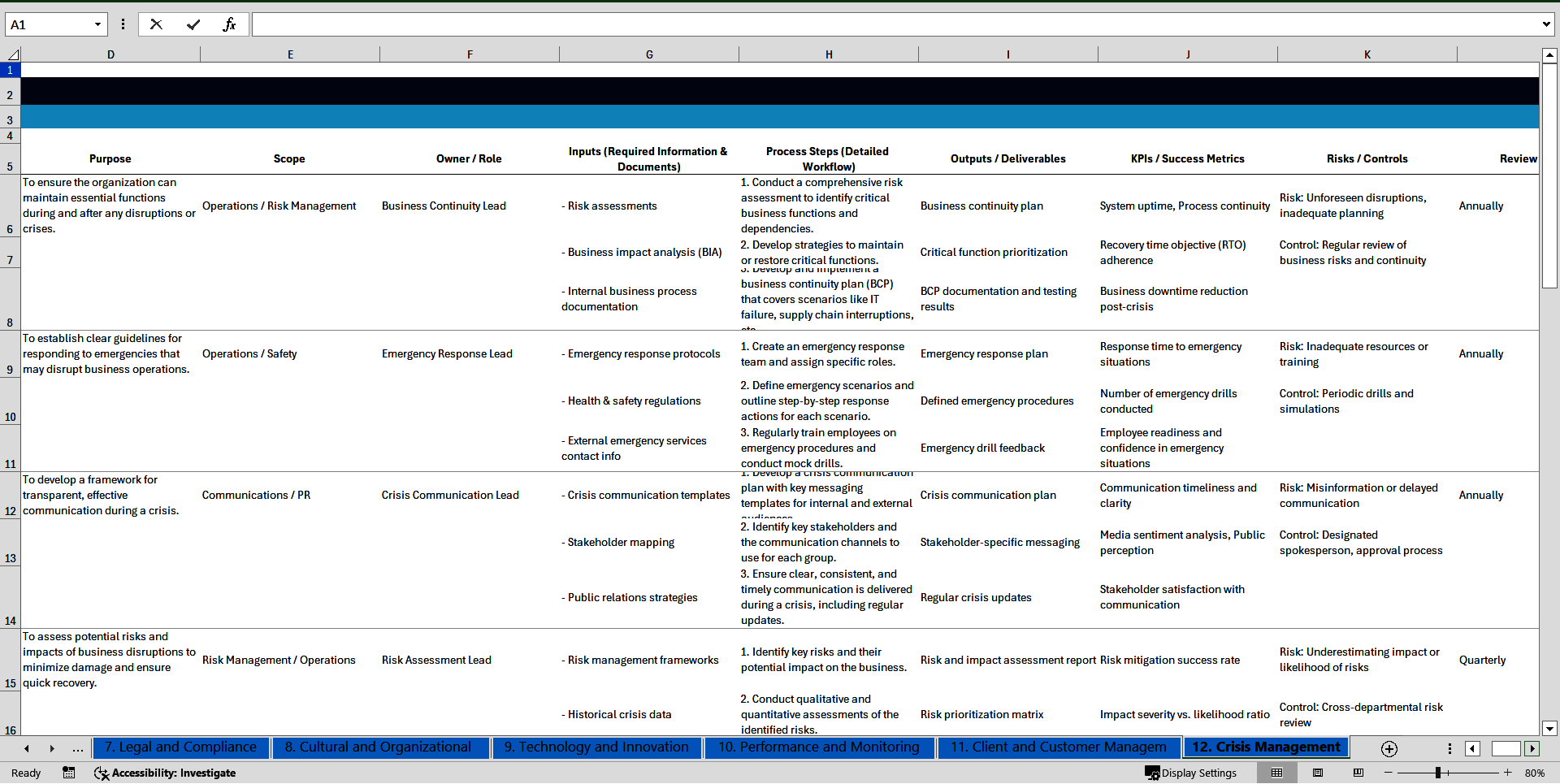This screenshot has width=1560, height=784.
Task: Click the zoom slider handle
Action: click(x=1438, y=773)
